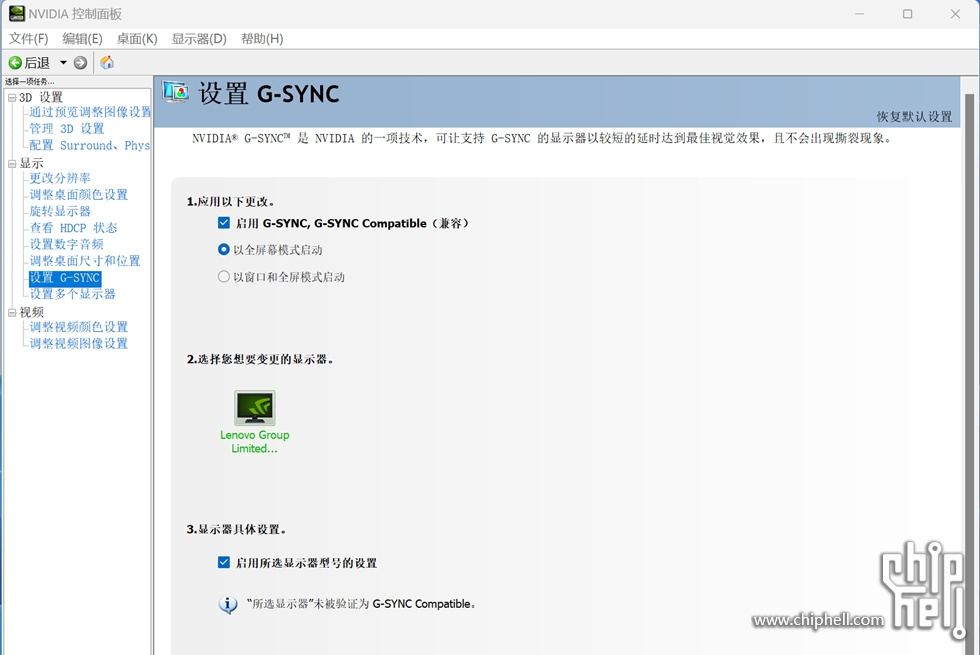
Task: Click the 选择一项任务... label
Action: (29, 81)
